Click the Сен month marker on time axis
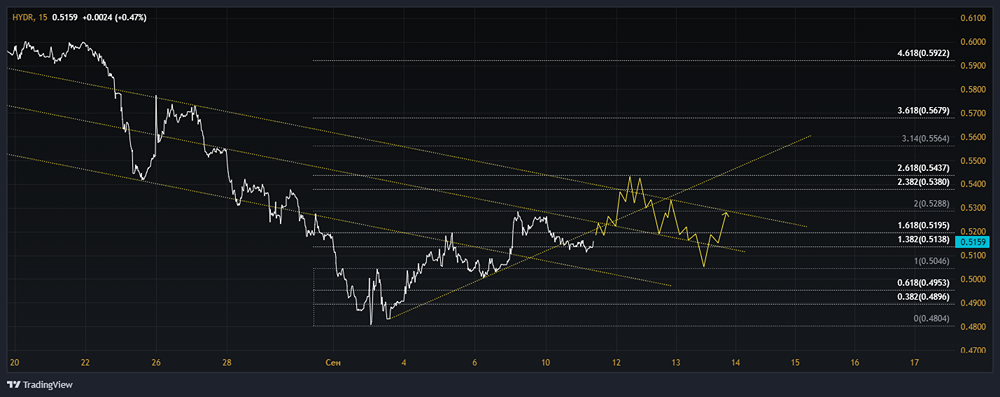The width and height of the screenshot is (1000, 397). coord(333,363)
